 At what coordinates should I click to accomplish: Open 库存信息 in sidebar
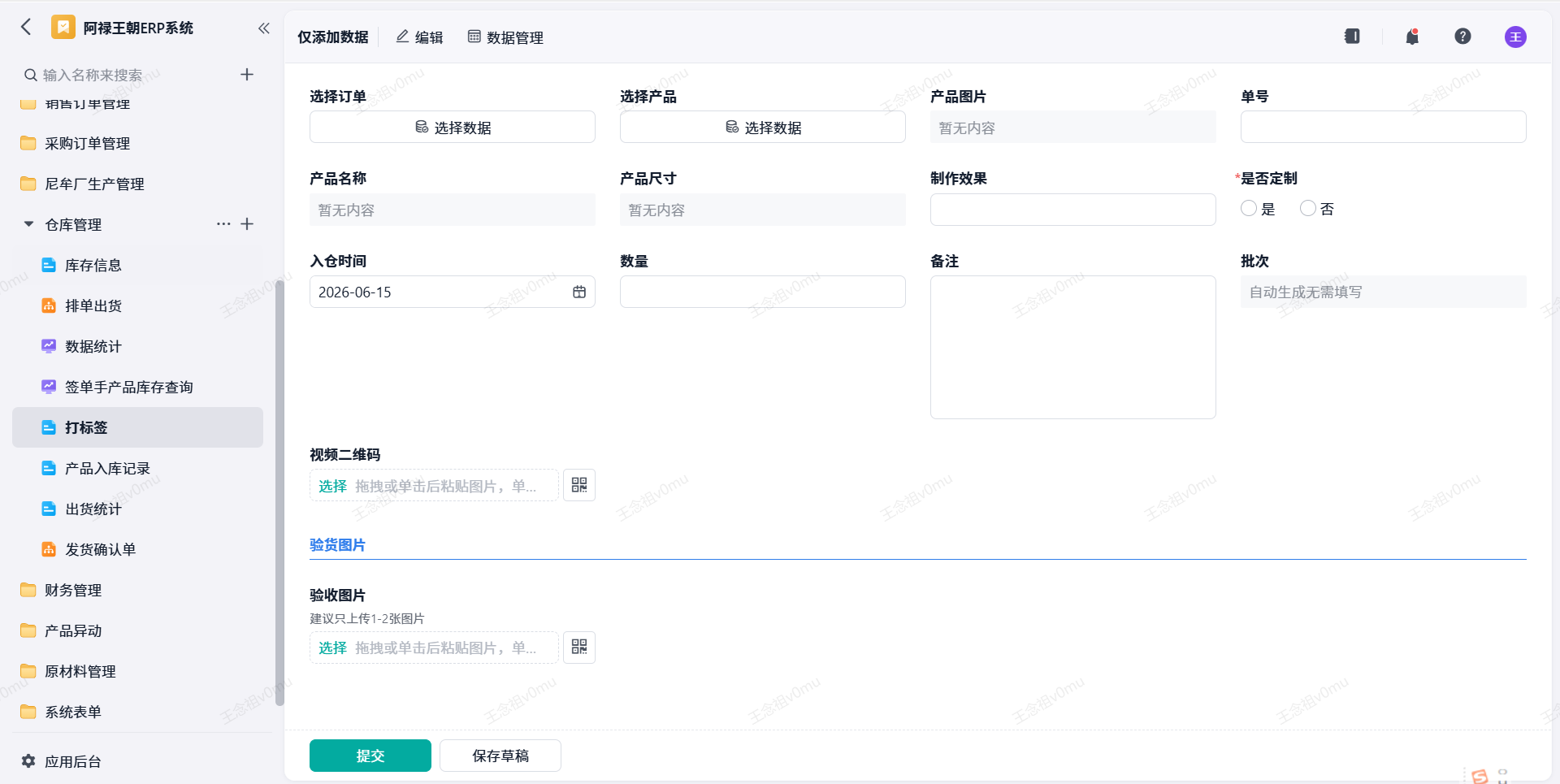coord(137,265)
